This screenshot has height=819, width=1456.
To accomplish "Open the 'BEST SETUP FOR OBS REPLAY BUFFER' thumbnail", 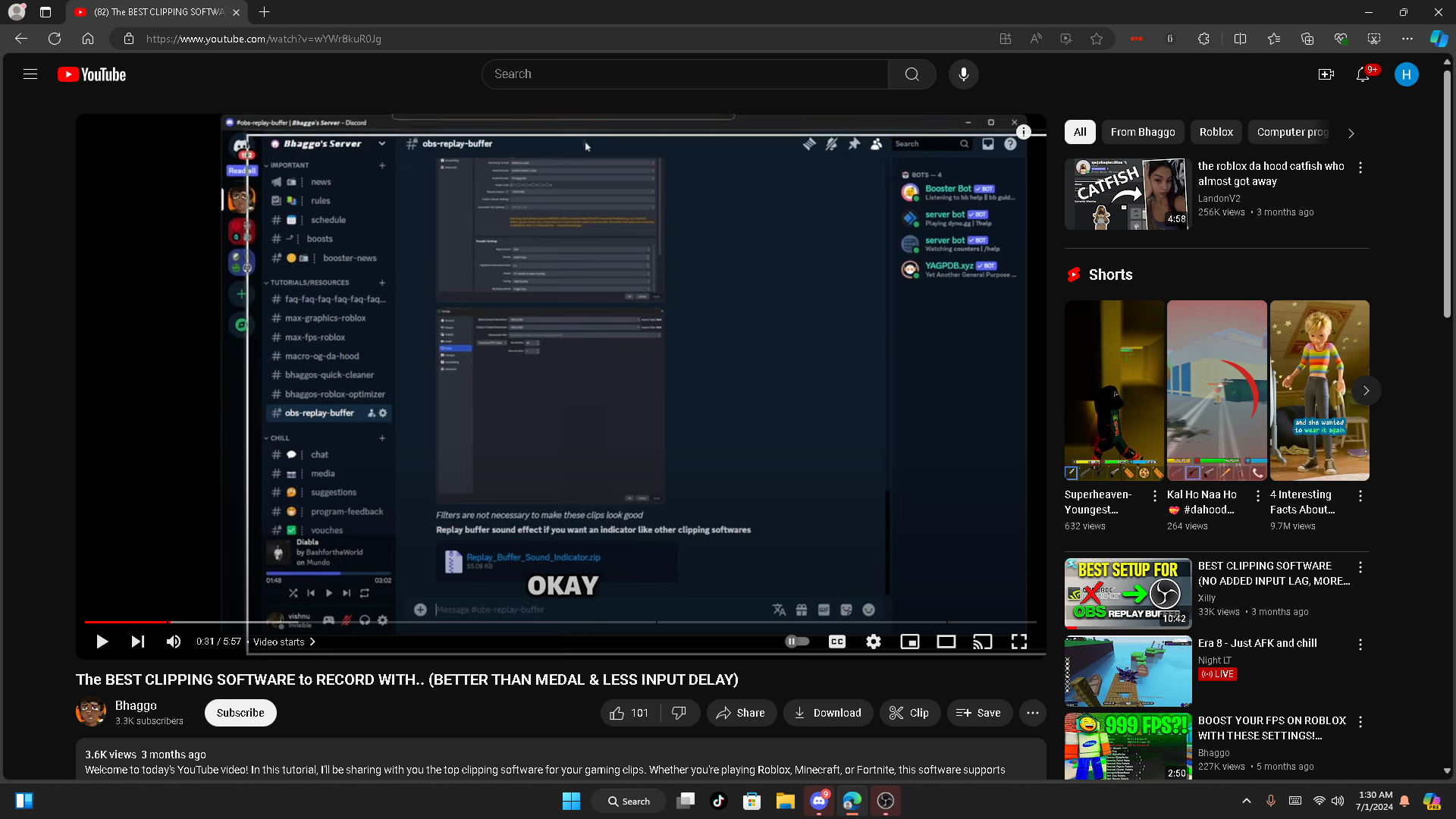I will pos(1128,594).
